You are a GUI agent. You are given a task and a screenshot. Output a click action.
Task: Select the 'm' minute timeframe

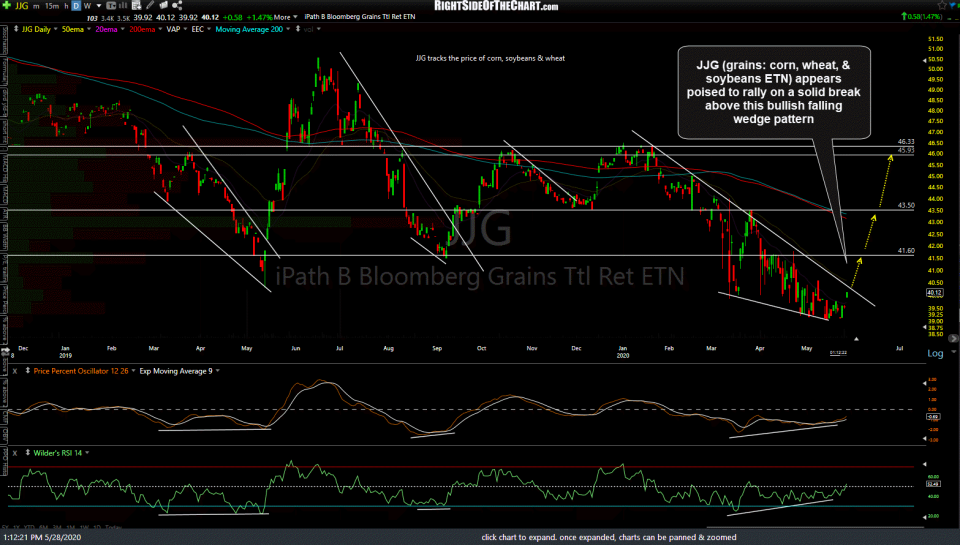point(36,6)
